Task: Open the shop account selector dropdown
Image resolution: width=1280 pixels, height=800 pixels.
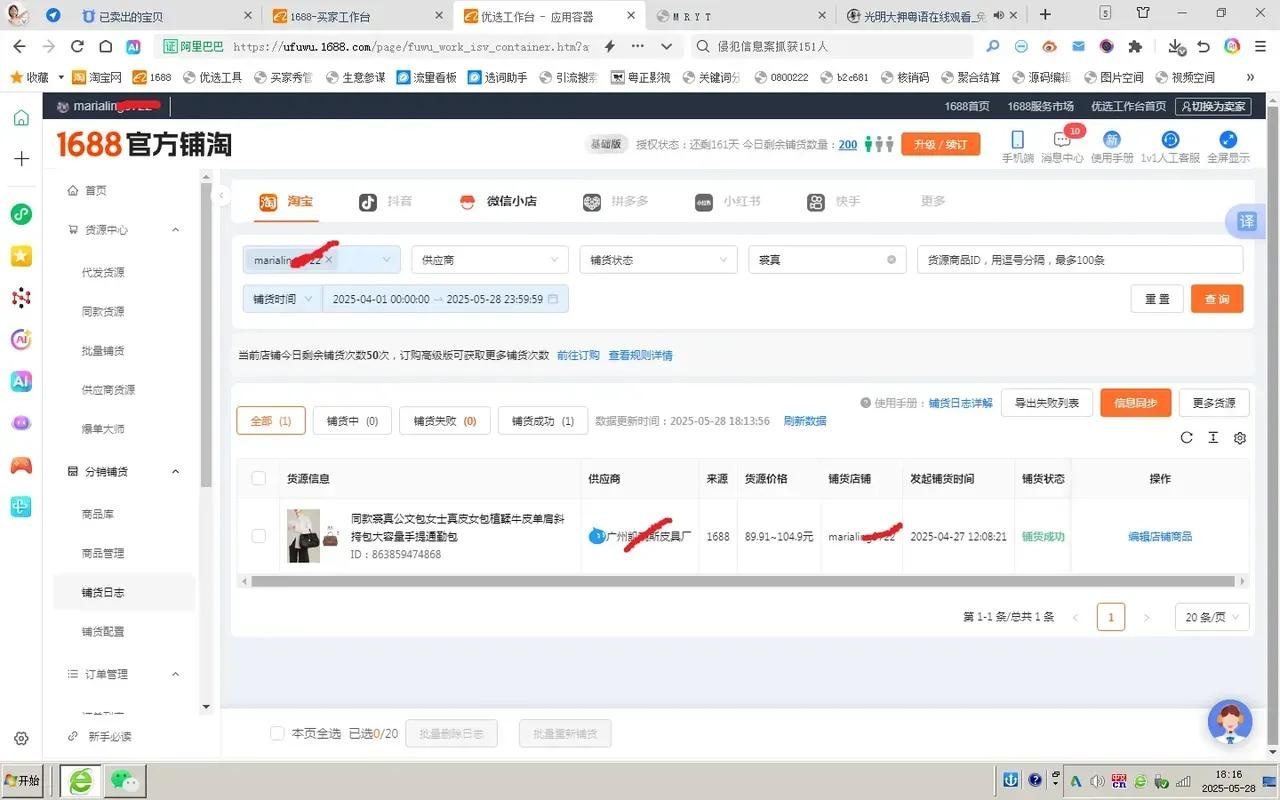Action: pyautogui.click(x=322, y=260)
